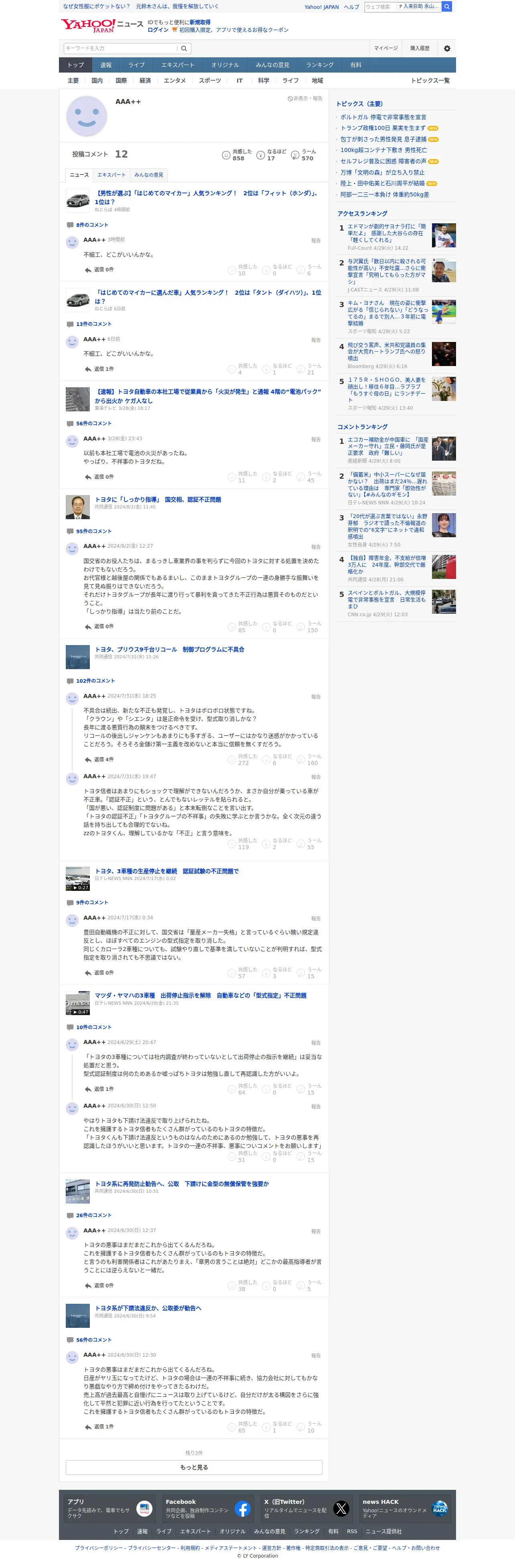515x1568 pixels.
Task: Click the blue search magnifier button at top
Action: point(447,7)
